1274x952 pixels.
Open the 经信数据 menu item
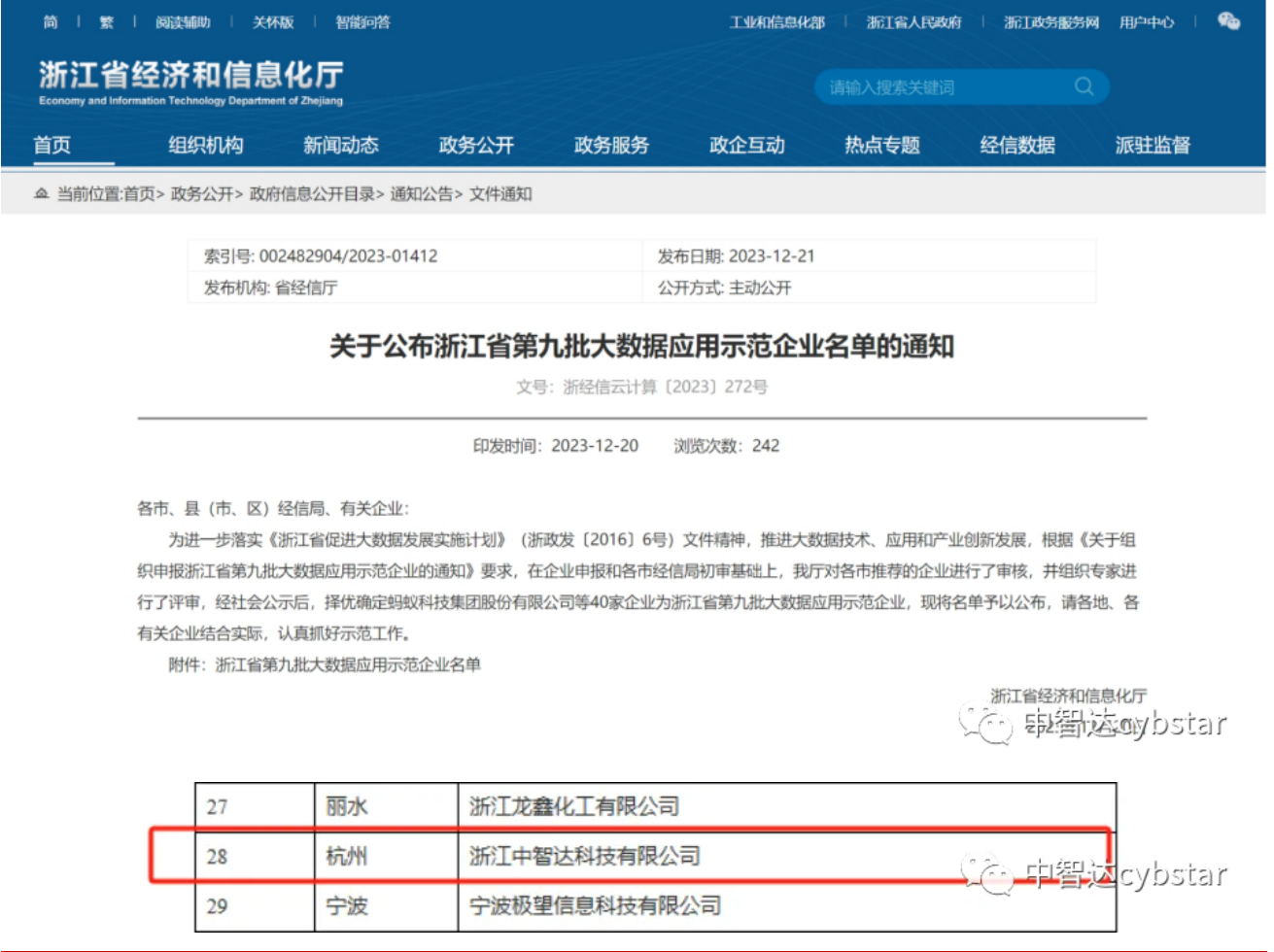pos(1016,145)
